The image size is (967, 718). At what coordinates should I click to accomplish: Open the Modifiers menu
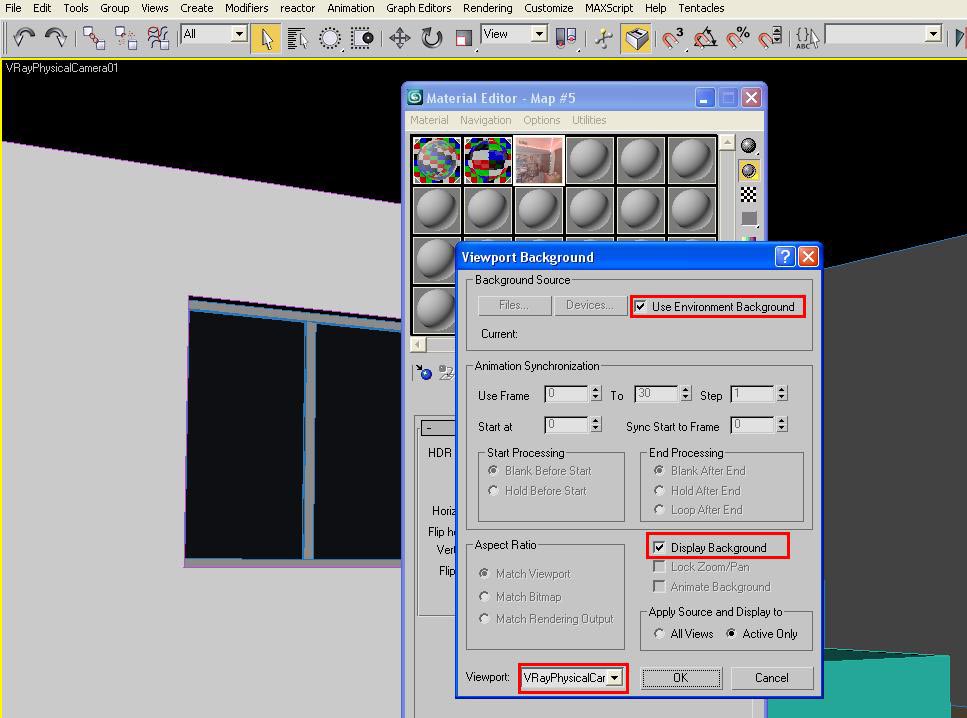246,8
